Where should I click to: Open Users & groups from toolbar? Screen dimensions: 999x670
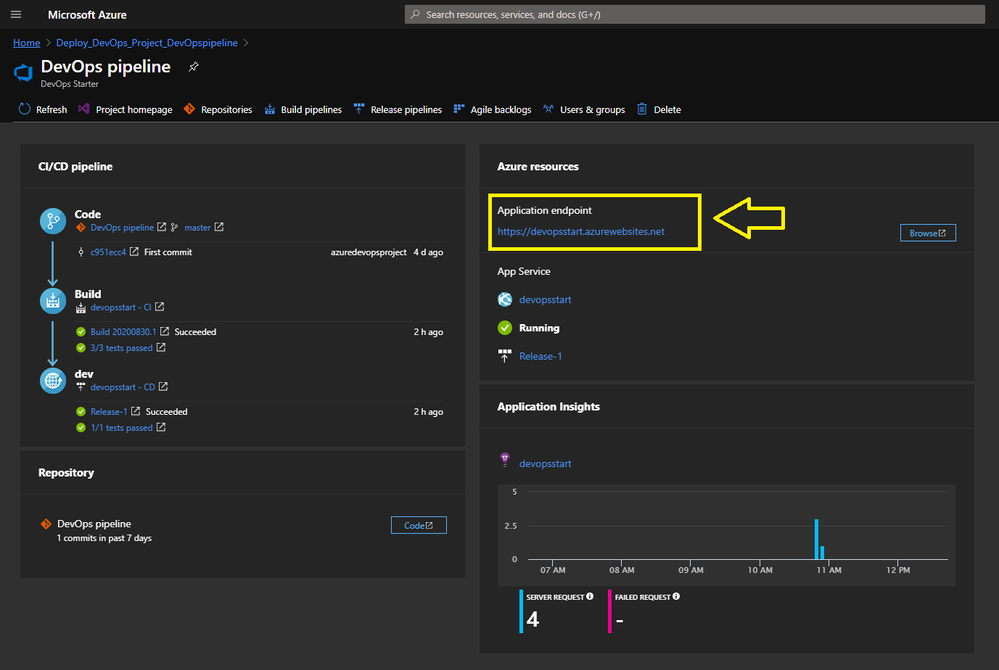coord(584,110)
